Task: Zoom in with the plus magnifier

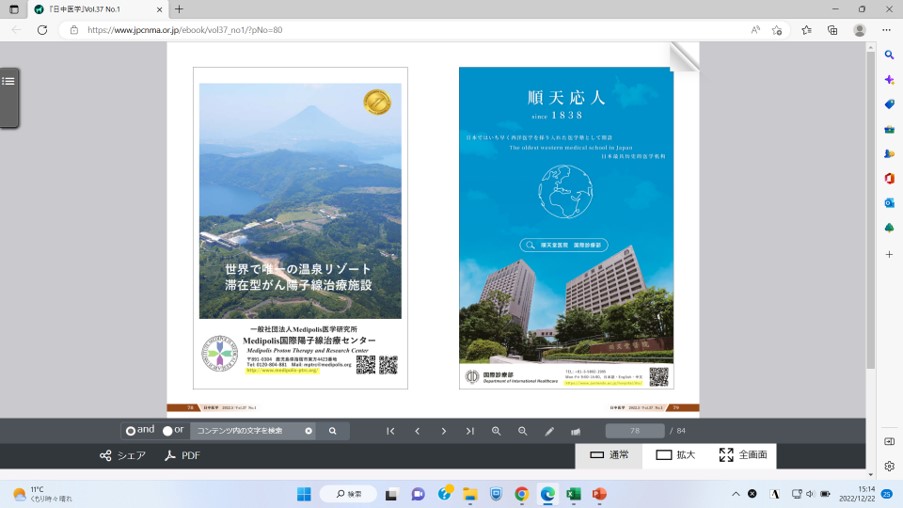Action: tap(496, 431)
